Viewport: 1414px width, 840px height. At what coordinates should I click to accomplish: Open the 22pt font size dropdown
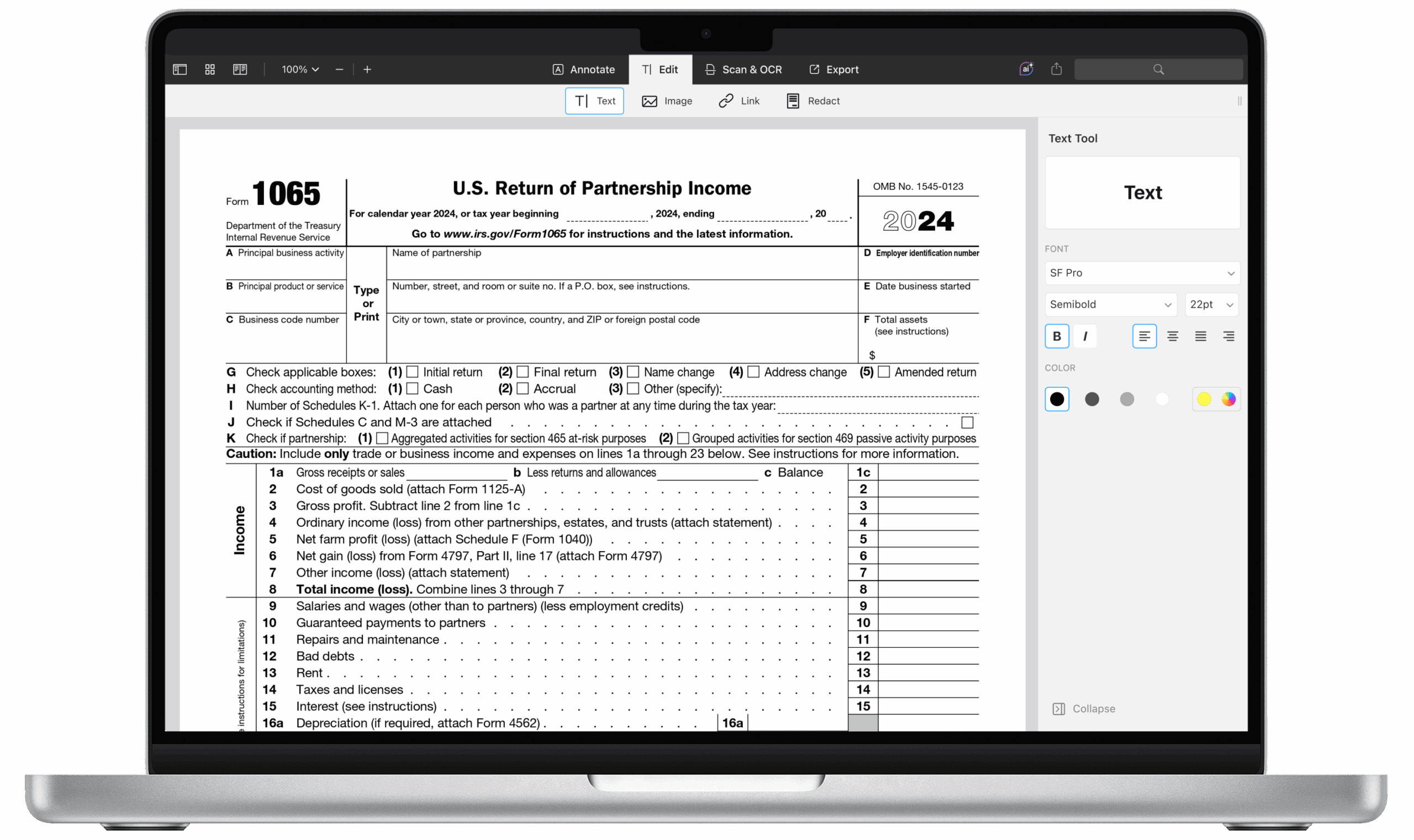tap(1211, 304)
